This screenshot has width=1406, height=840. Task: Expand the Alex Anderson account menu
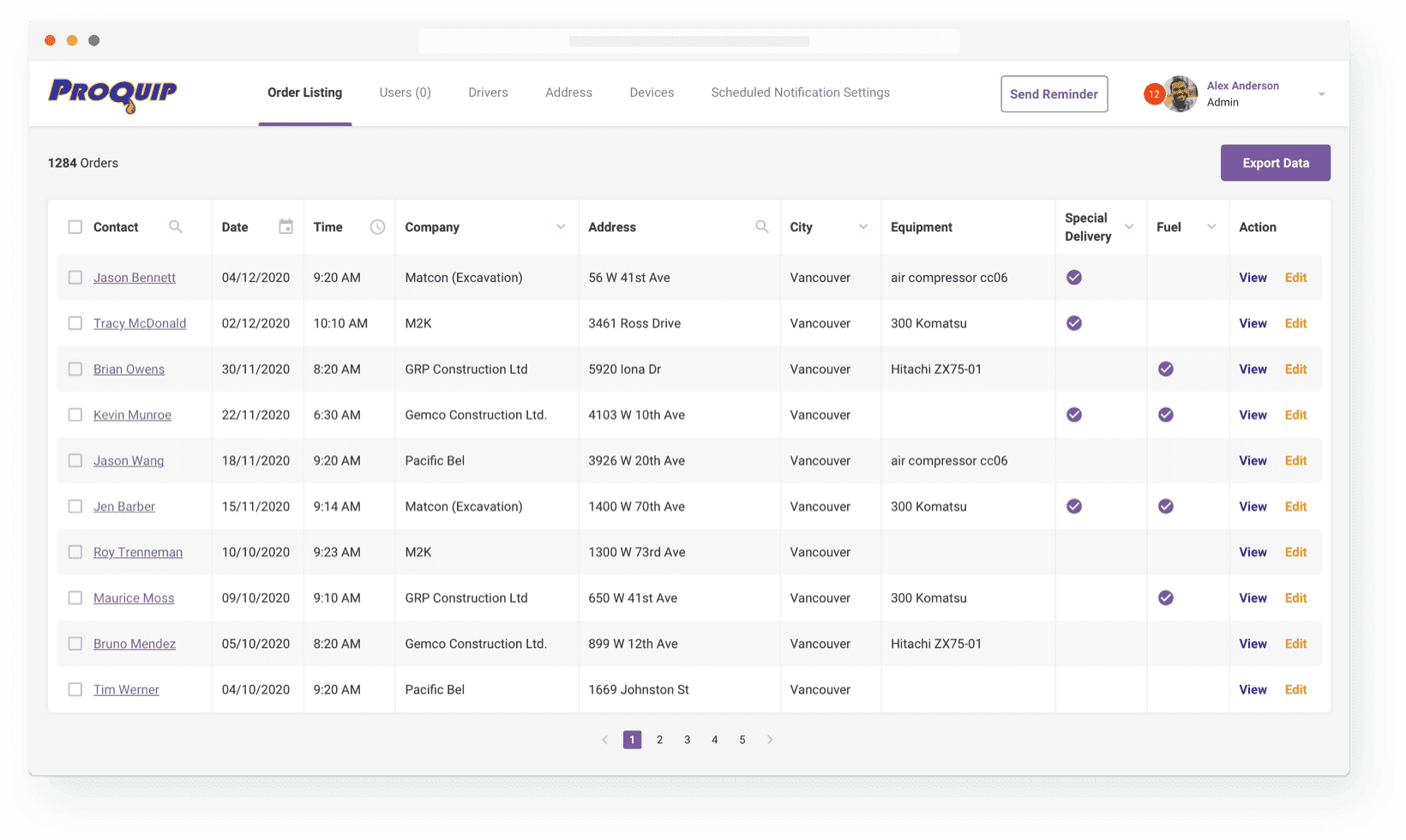point(1321,94)
